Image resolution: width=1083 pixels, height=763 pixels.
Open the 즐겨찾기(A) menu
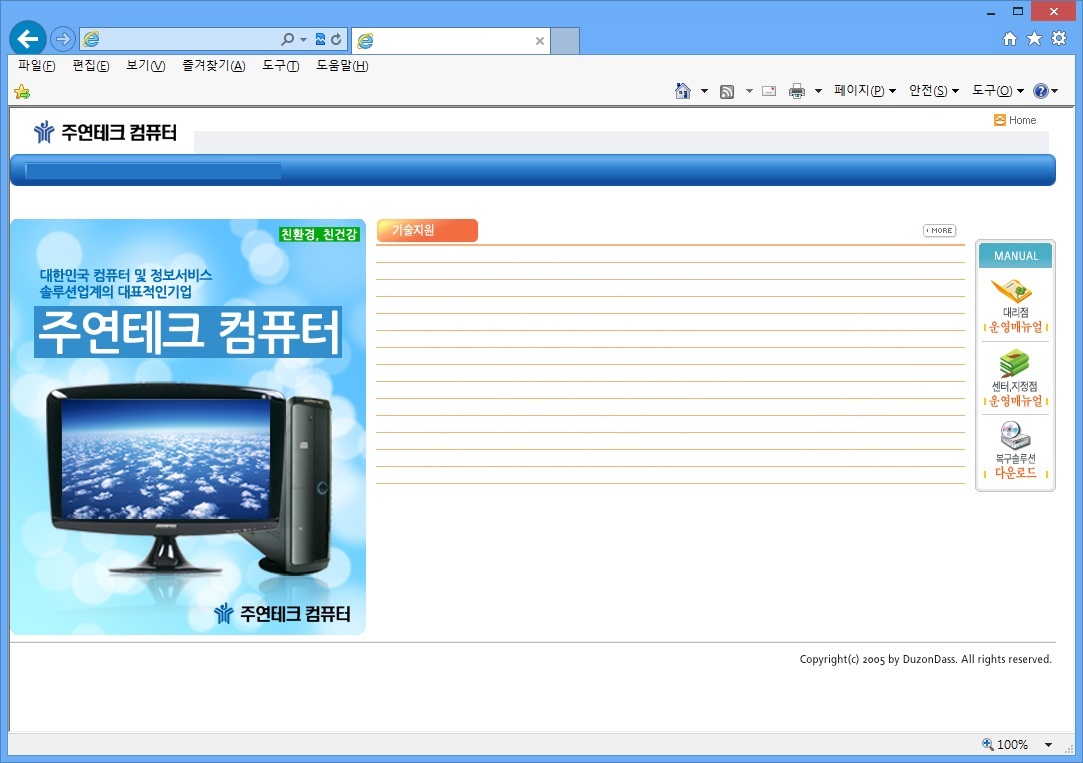pyautogui.click(x=213, y=66)
